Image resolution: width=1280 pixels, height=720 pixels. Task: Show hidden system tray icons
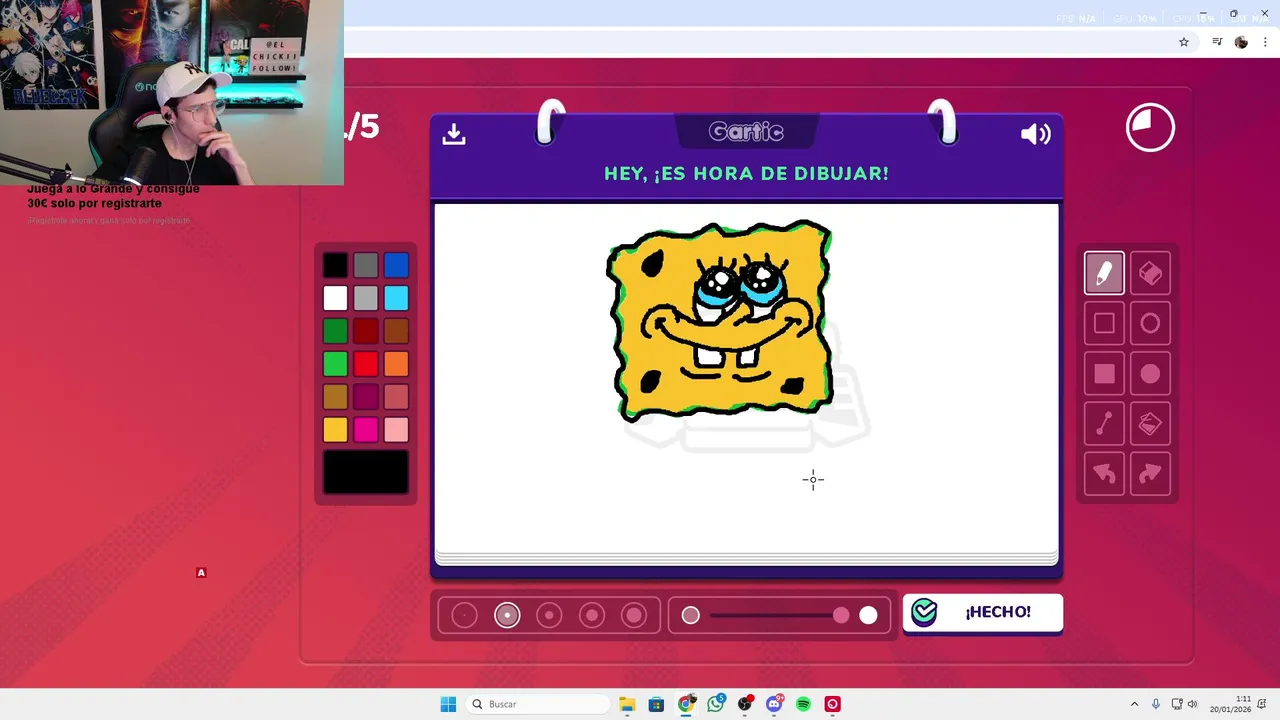click(1134, 704)
